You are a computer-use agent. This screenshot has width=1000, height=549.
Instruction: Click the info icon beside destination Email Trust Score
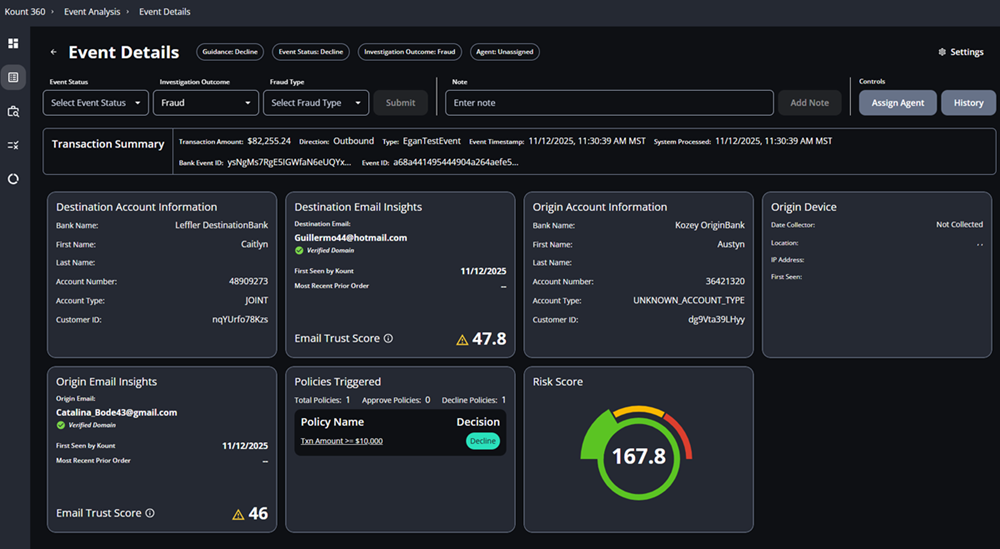coord(388,339)
